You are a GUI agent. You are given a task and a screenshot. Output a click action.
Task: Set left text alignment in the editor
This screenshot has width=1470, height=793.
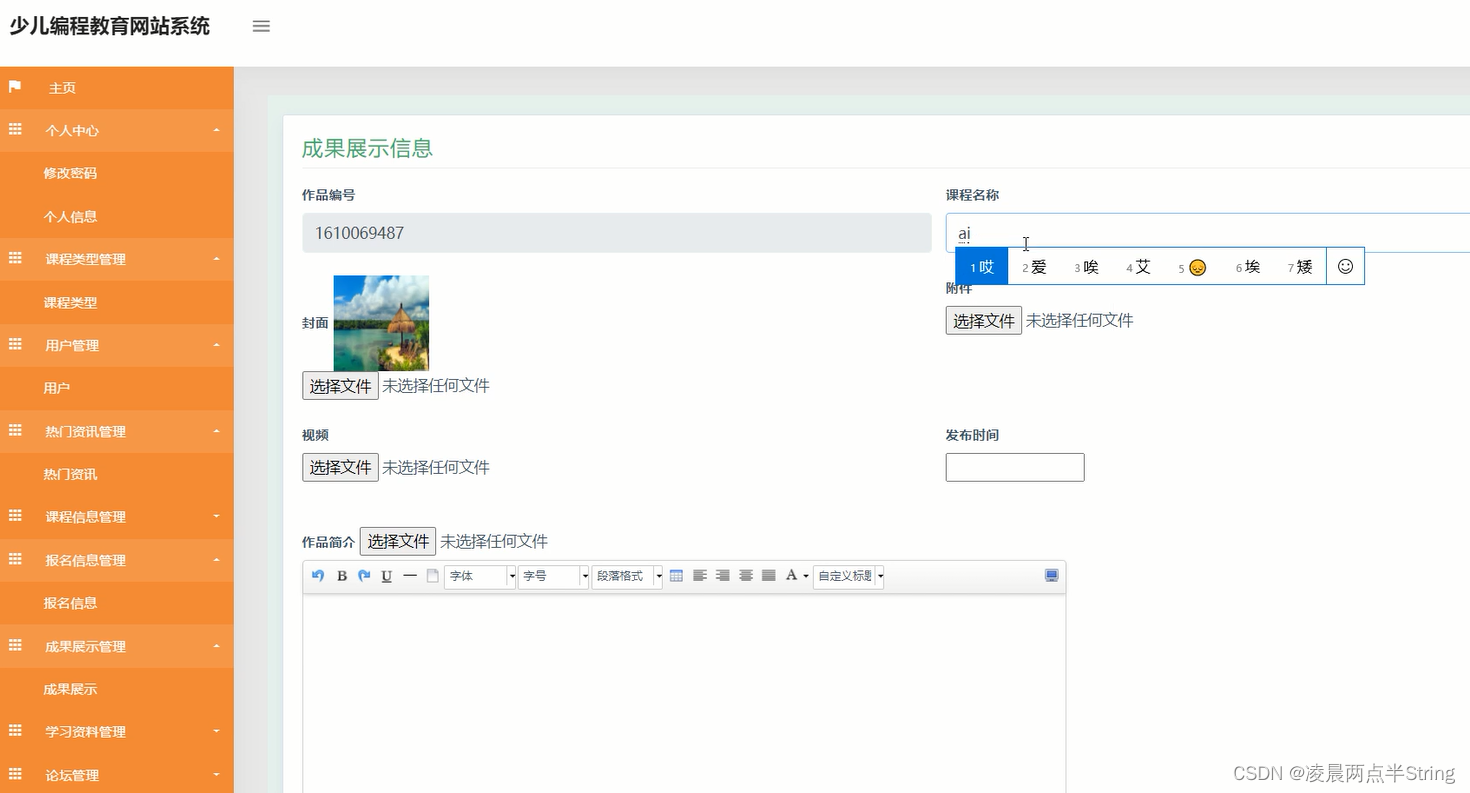(x=699, y=575)
